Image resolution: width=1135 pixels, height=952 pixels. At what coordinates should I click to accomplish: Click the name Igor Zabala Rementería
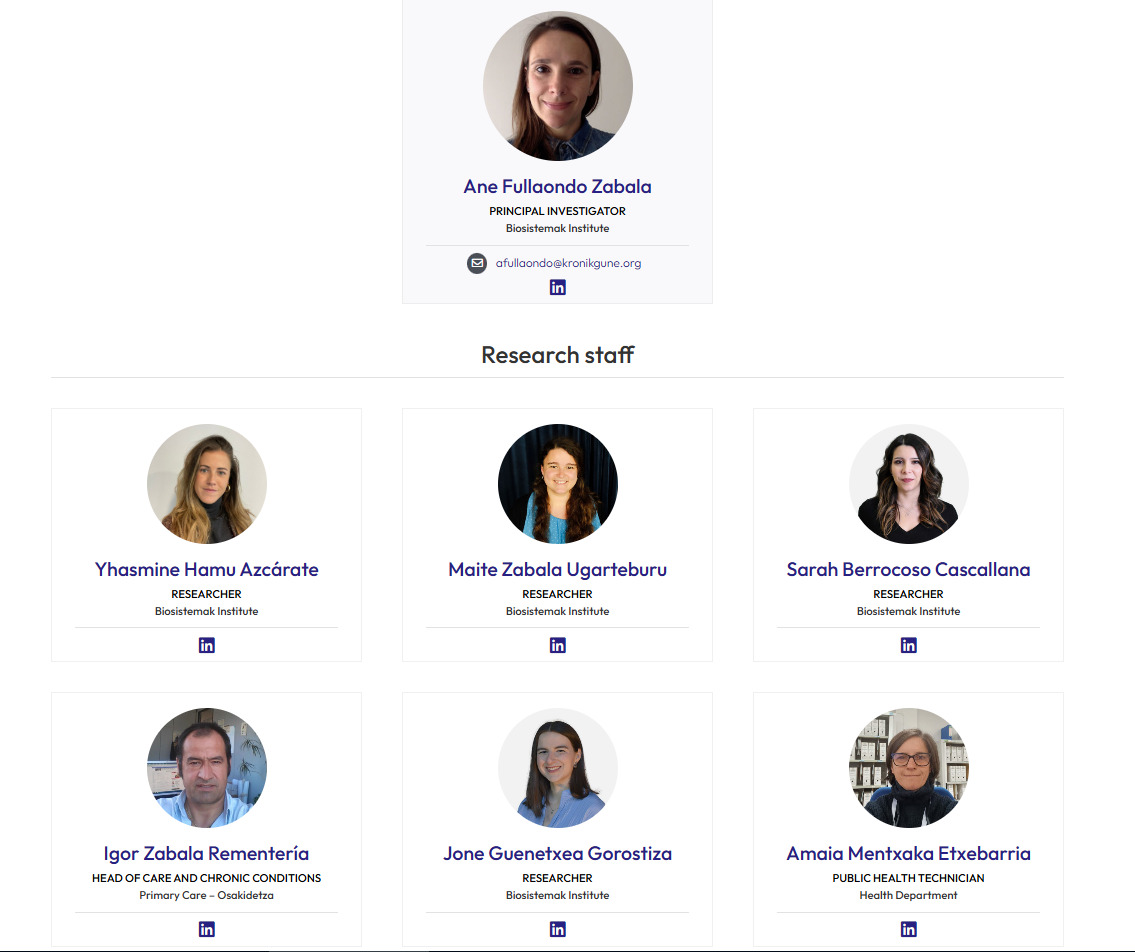(206, 854)
